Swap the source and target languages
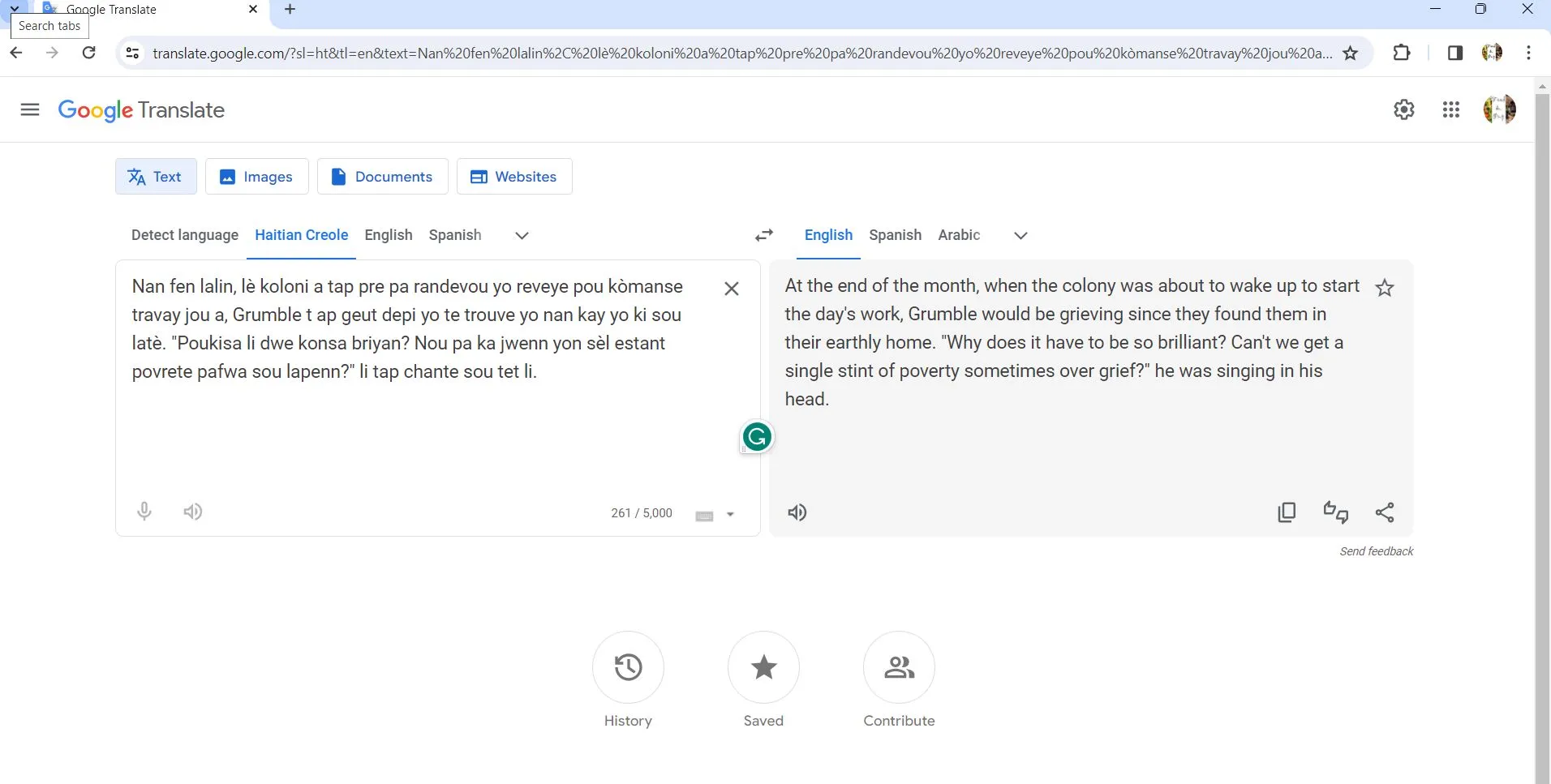1551x784 pixels. (x=763, y=235)
